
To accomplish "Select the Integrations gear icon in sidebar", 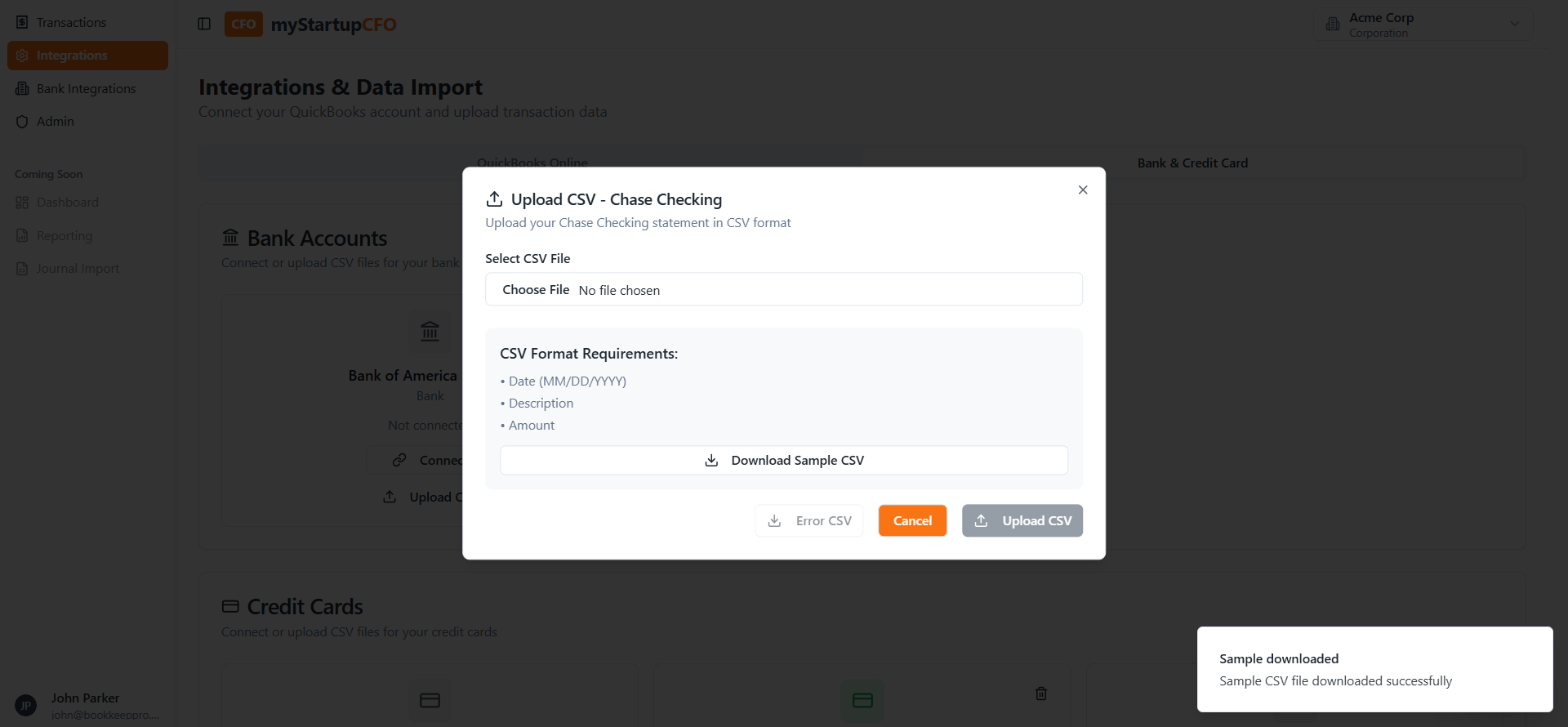I will (22, 55).
